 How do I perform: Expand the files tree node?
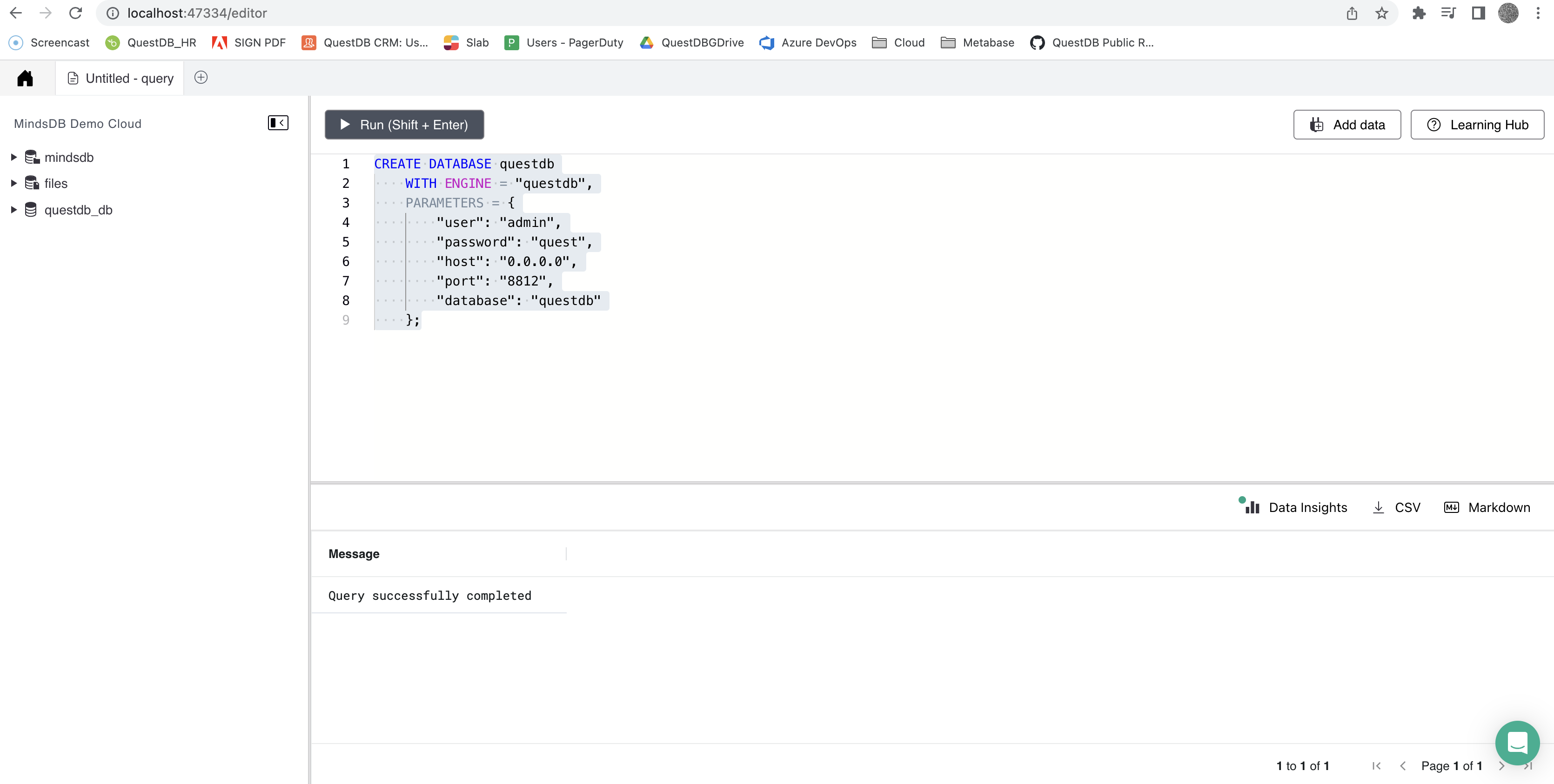tap(14, 183)
